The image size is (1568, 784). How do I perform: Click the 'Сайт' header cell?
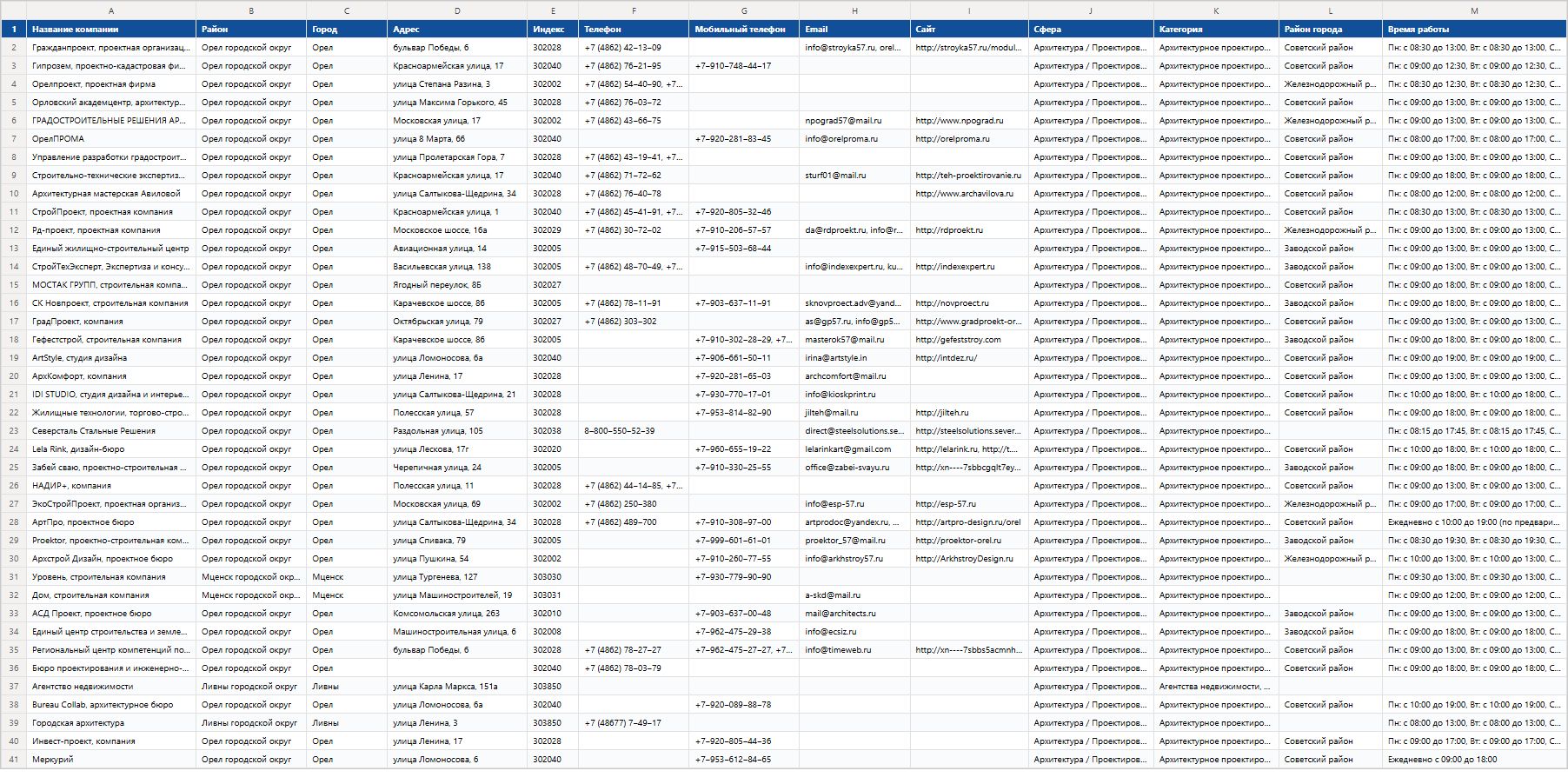(x=969, y=30)
